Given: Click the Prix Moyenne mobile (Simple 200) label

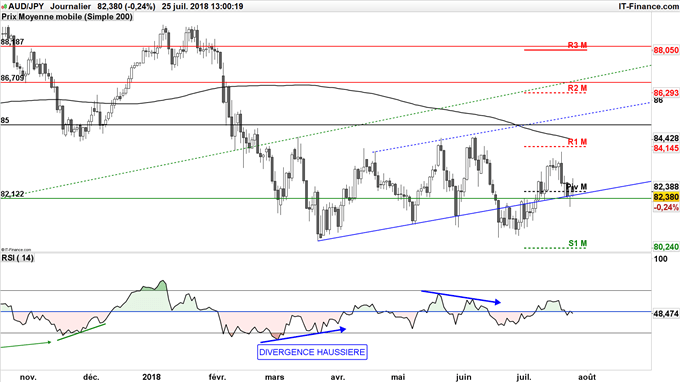Looking at the screenshot, I should coord(67,17).
